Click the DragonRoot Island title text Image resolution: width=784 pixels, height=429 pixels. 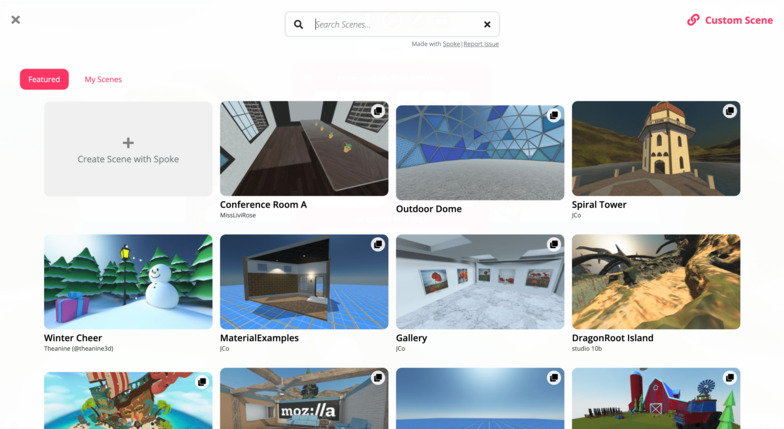[612, 338]
